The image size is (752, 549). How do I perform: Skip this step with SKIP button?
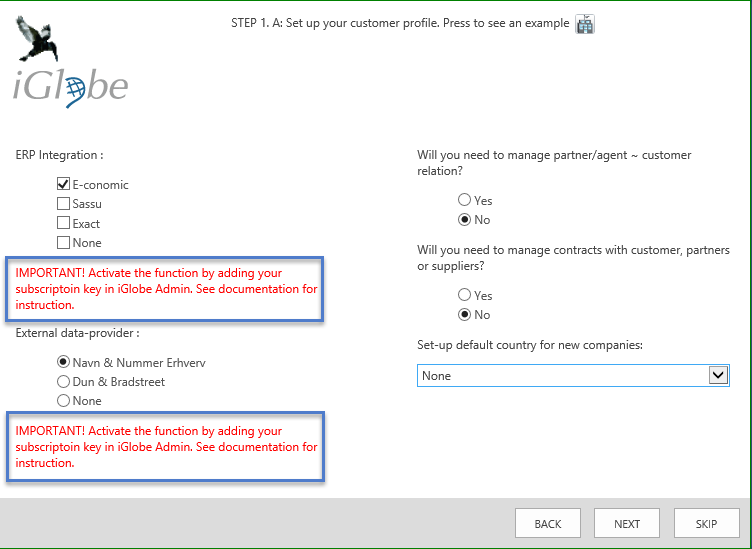706,524
